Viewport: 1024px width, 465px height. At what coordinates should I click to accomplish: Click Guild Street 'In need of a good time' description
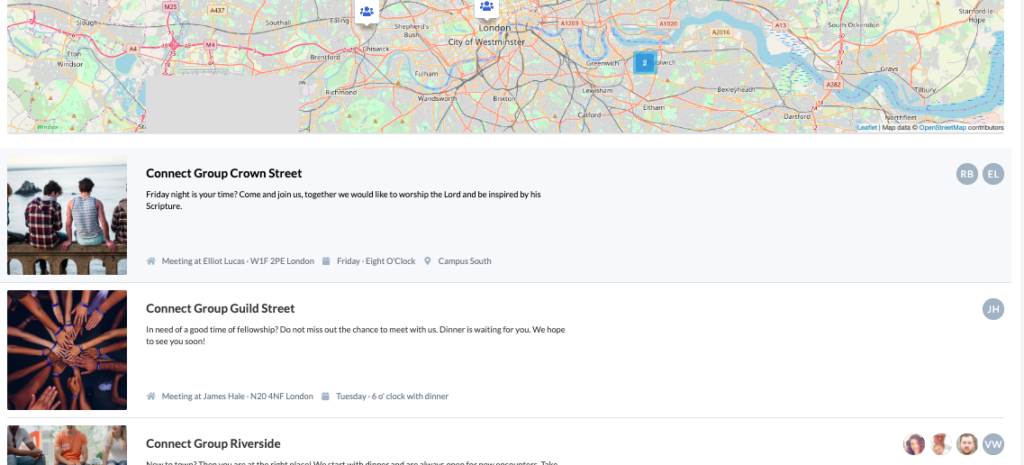pyautogui.click(x=355, y=335)
